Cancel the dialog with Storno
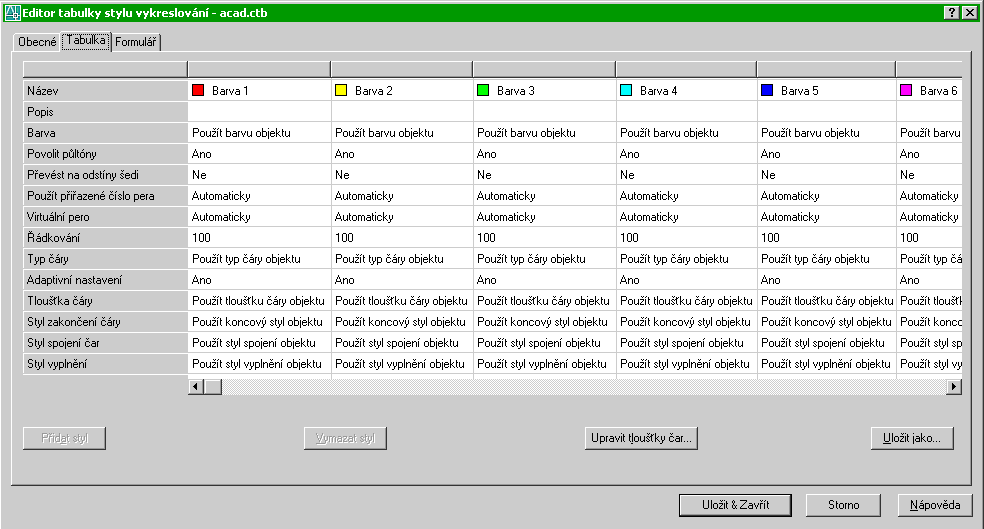984x529 pixels. tap(844, 505)
